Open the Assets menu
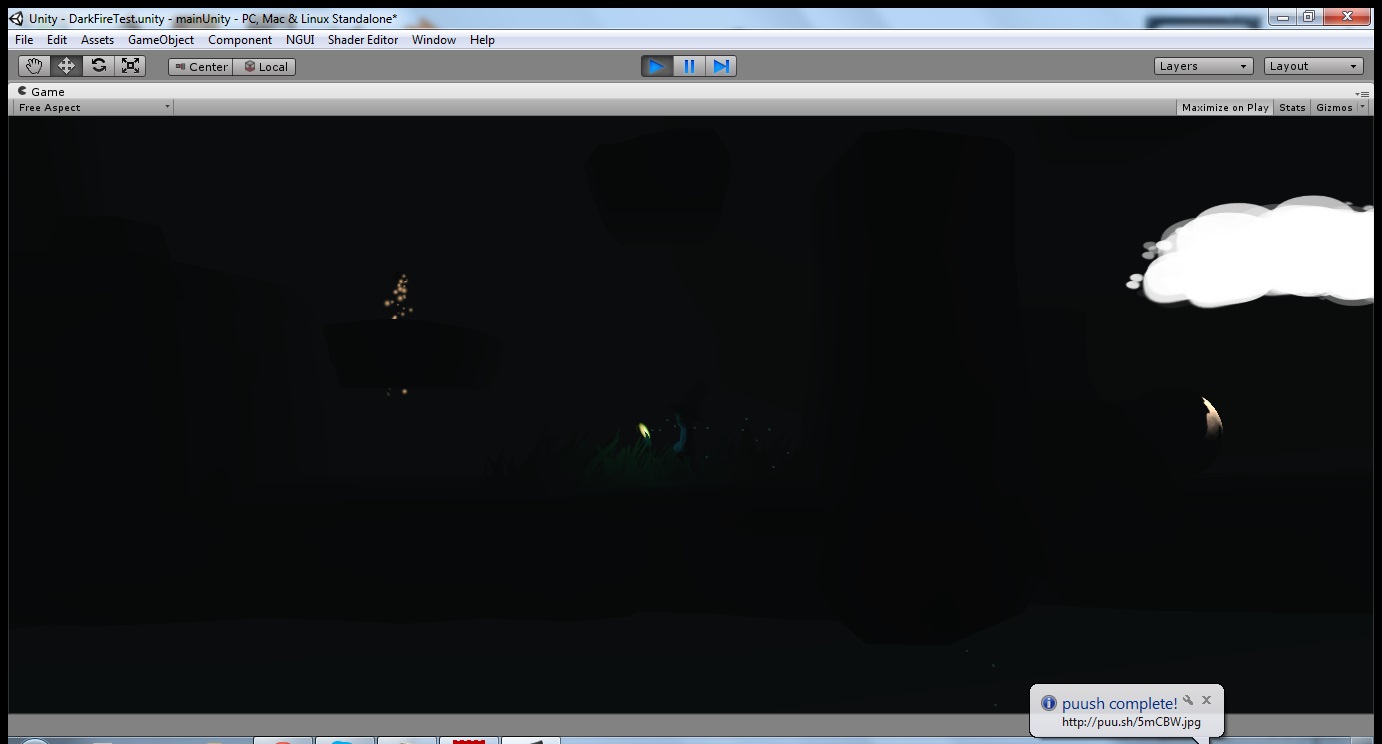This screenshot has width=1382, height=744. point(97,40)
